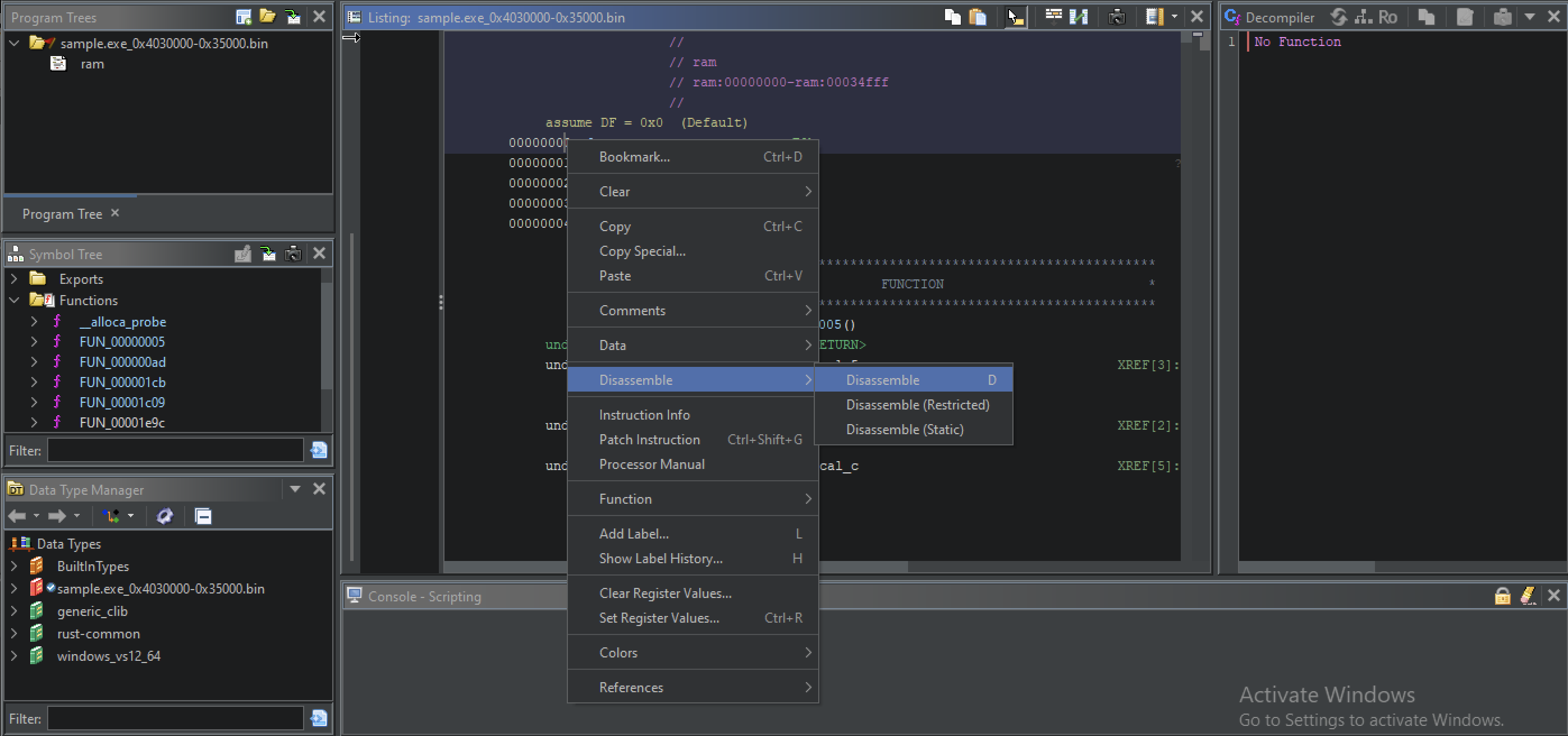Click collapse all icon in Data Type Manager
The width and height of the screenshot is (1568, 736).
[x=203, y=516]
